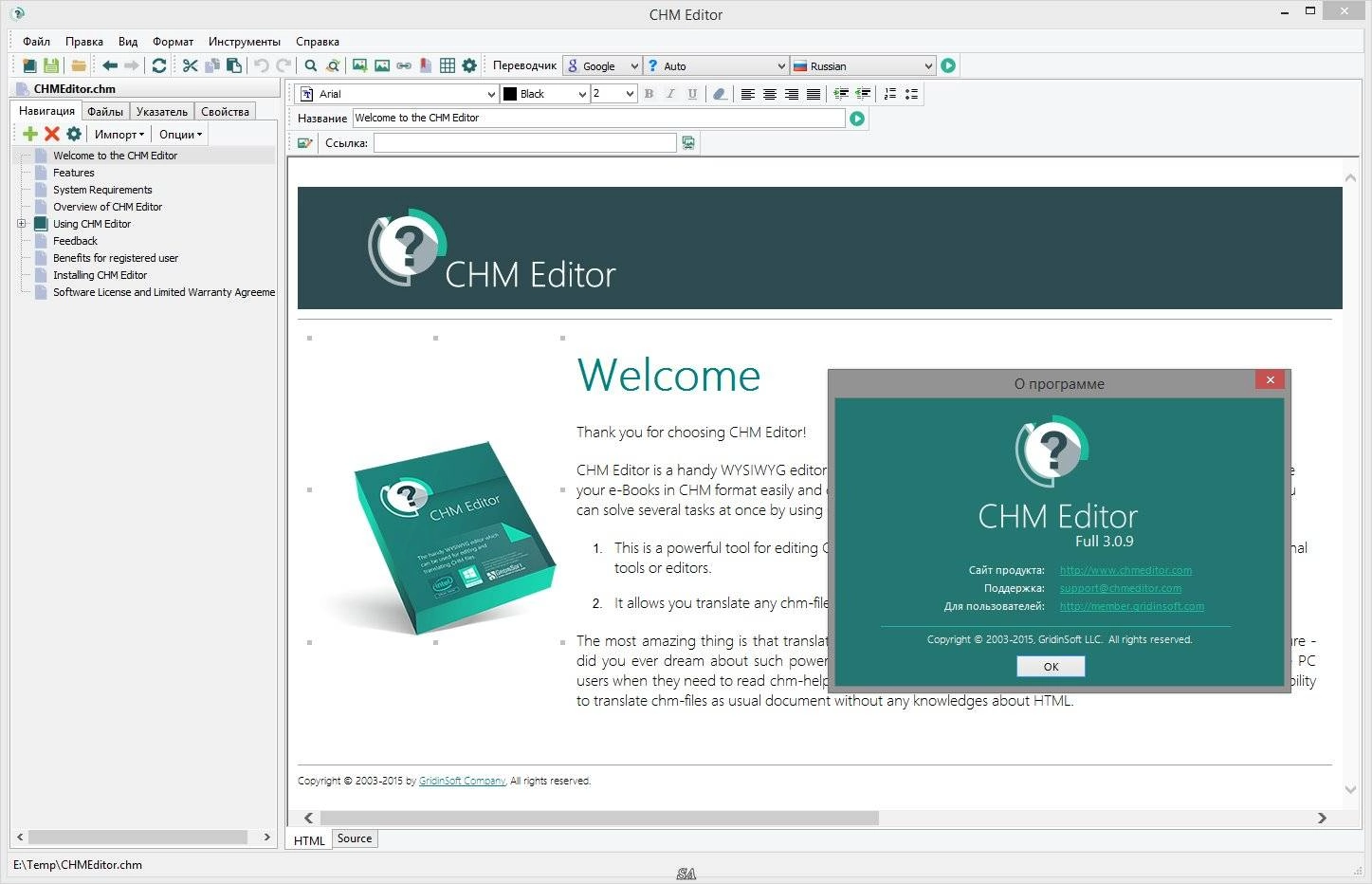Image resolution: width=1372 pixels, height=884 pixels.
Task: Click the magnifier search icon in toolbar
Action: point(311,65)
